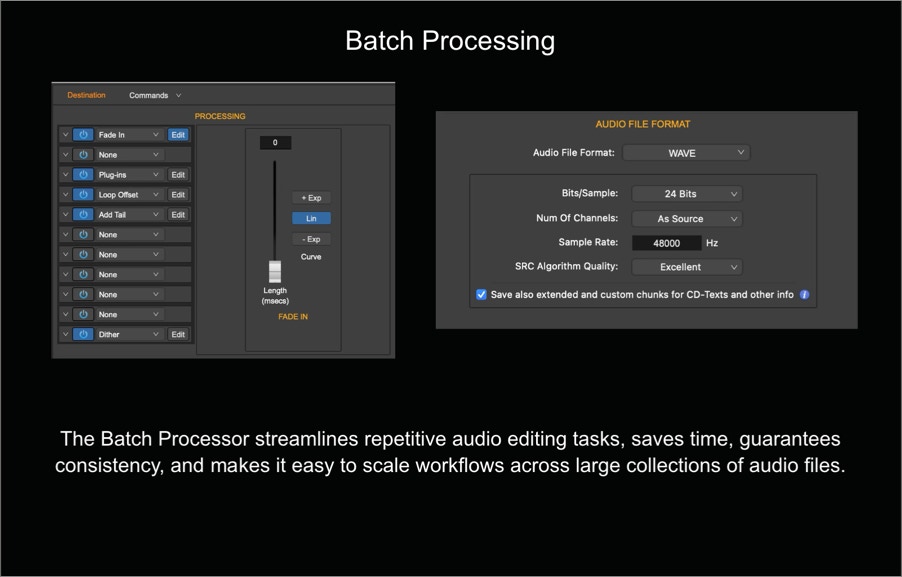
Task: Click Edit button for Loop Offset
Action: click(x=178, y=195)
